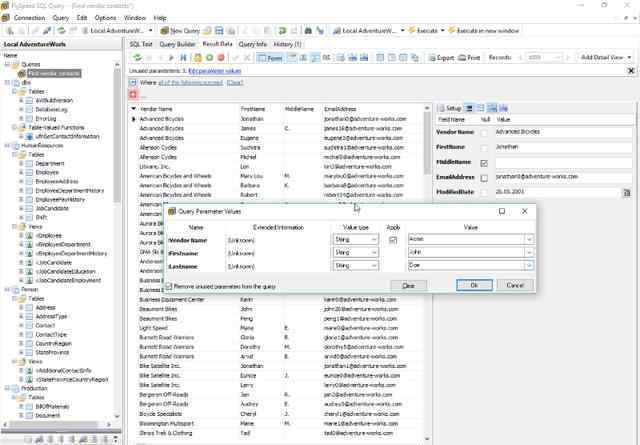Open the Options menu

point(105,18)
